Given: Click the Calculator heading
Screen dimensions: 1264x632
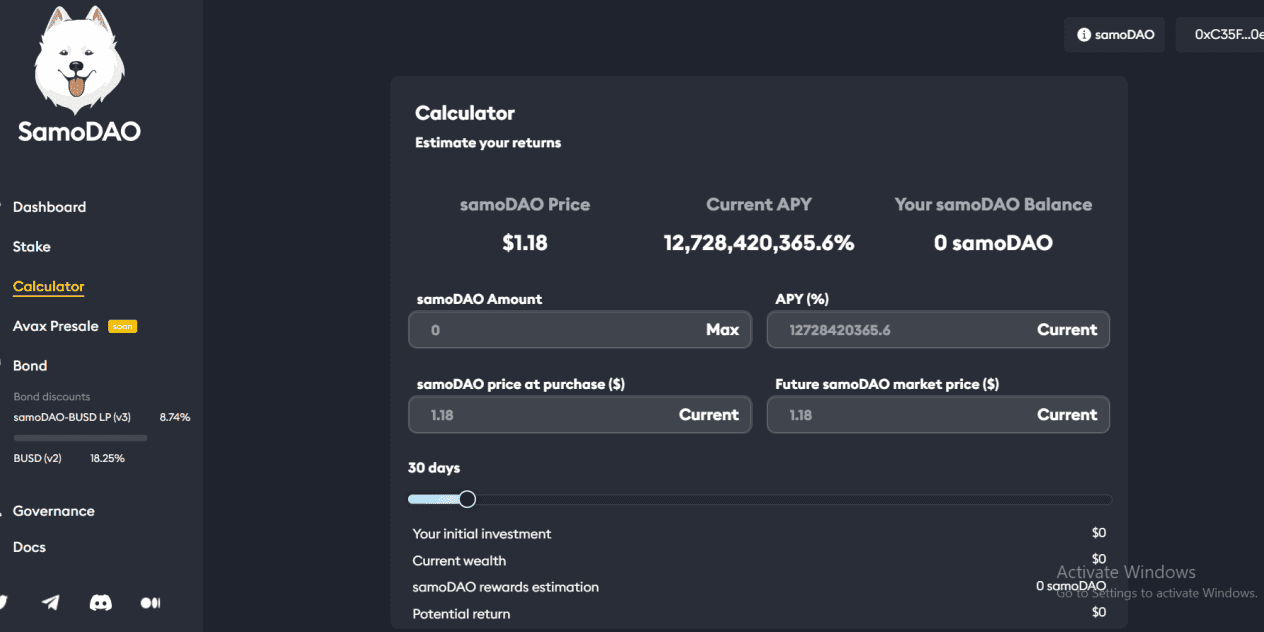Looking at the screenshot, I should 465,113.
